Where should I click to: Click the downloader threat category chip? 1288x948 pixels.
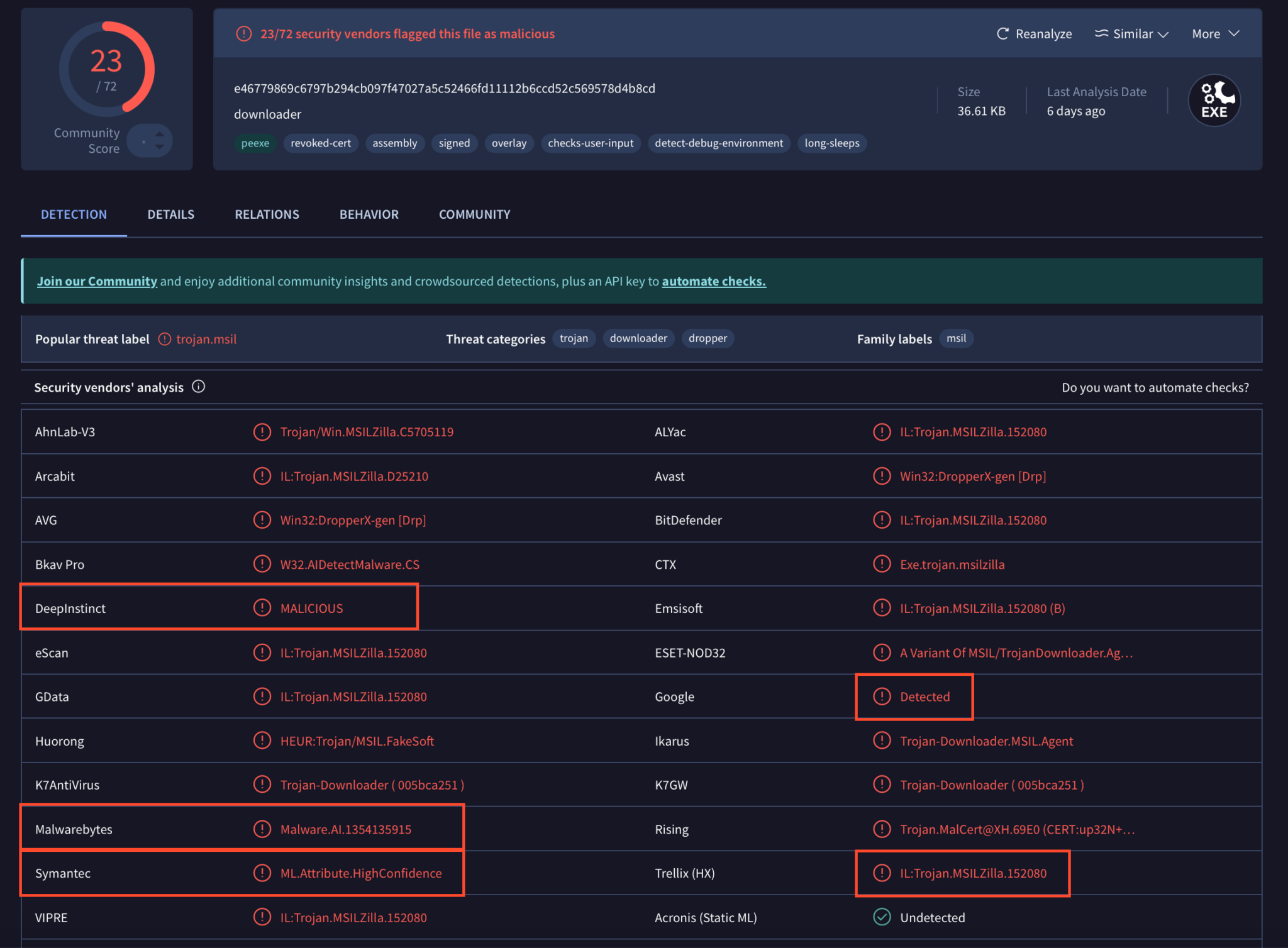coord(638,338)
